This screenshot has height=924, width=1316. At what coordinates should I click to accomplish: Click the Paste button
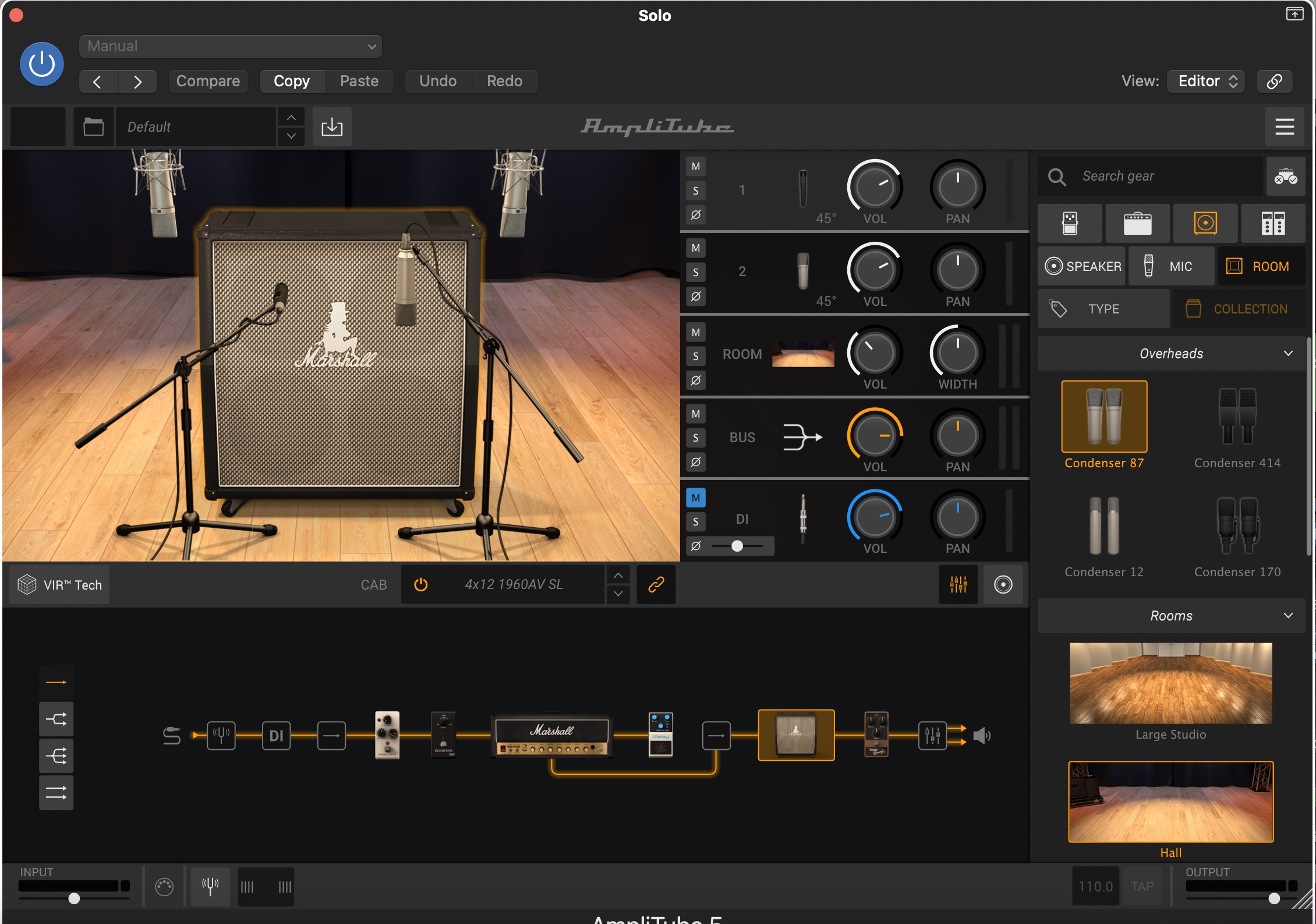tap(359, 81)
